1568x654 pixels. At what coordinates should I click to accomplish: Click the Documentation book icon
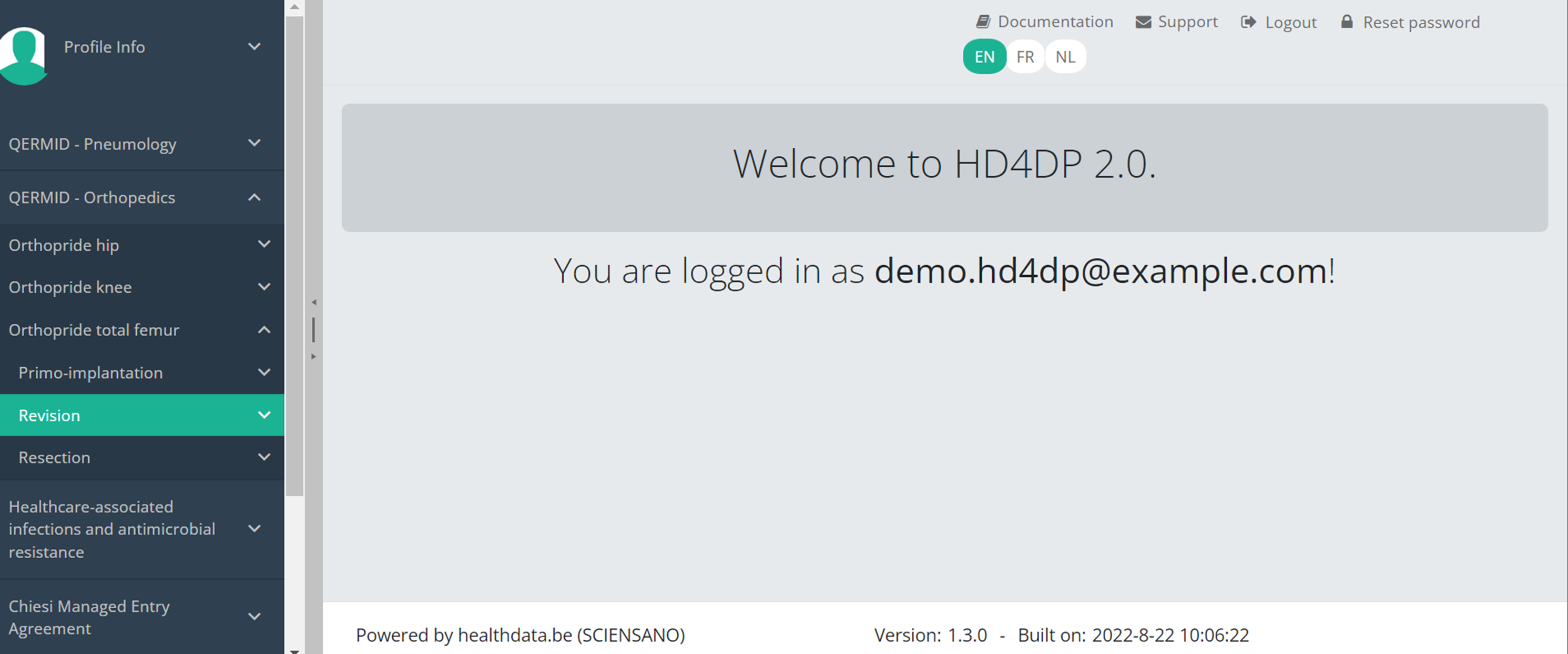click(983, 22)
